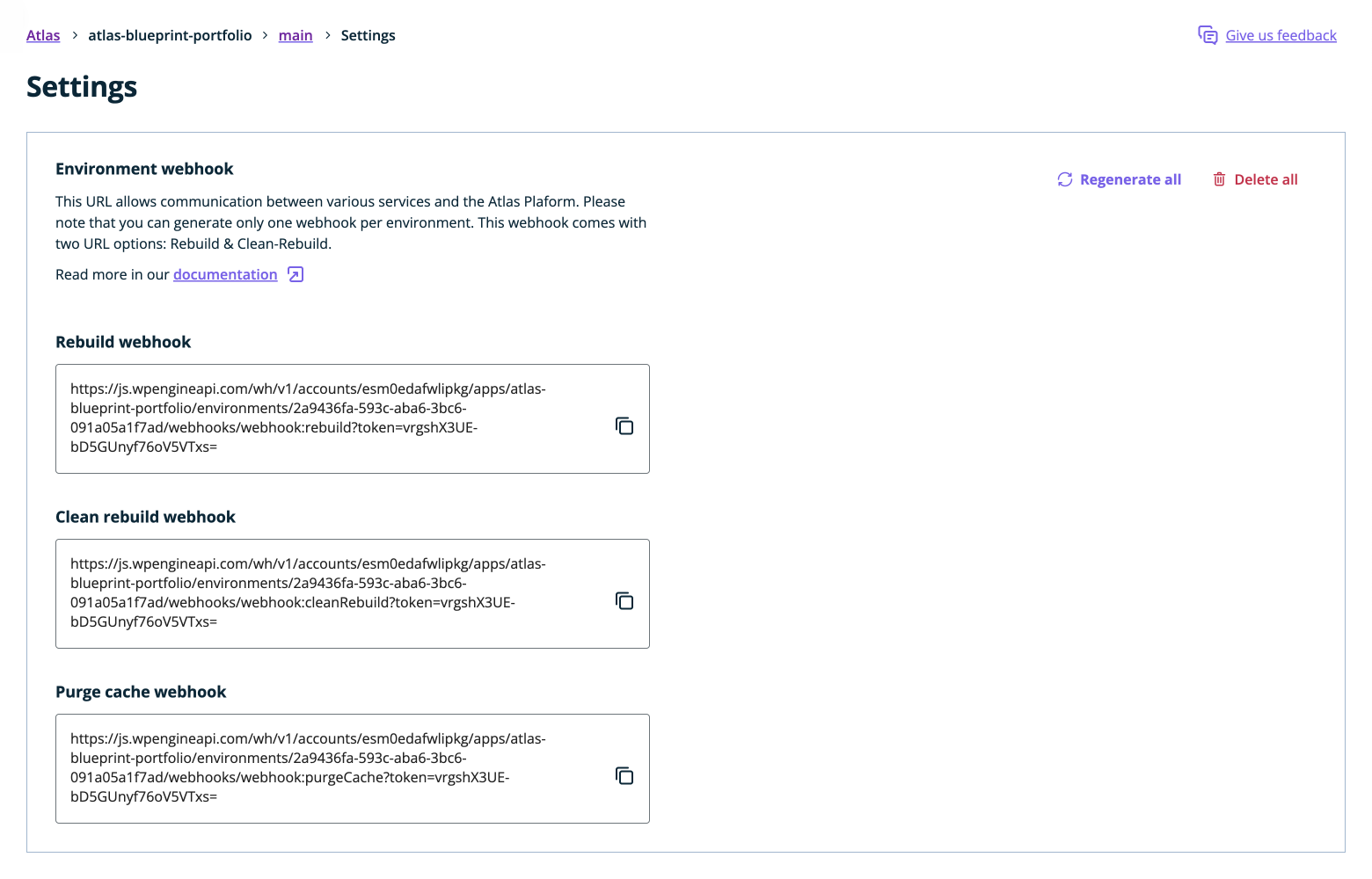The image size is (1372, 879).
Task: Click the Purge cache webhook heading
Action: 141,692
